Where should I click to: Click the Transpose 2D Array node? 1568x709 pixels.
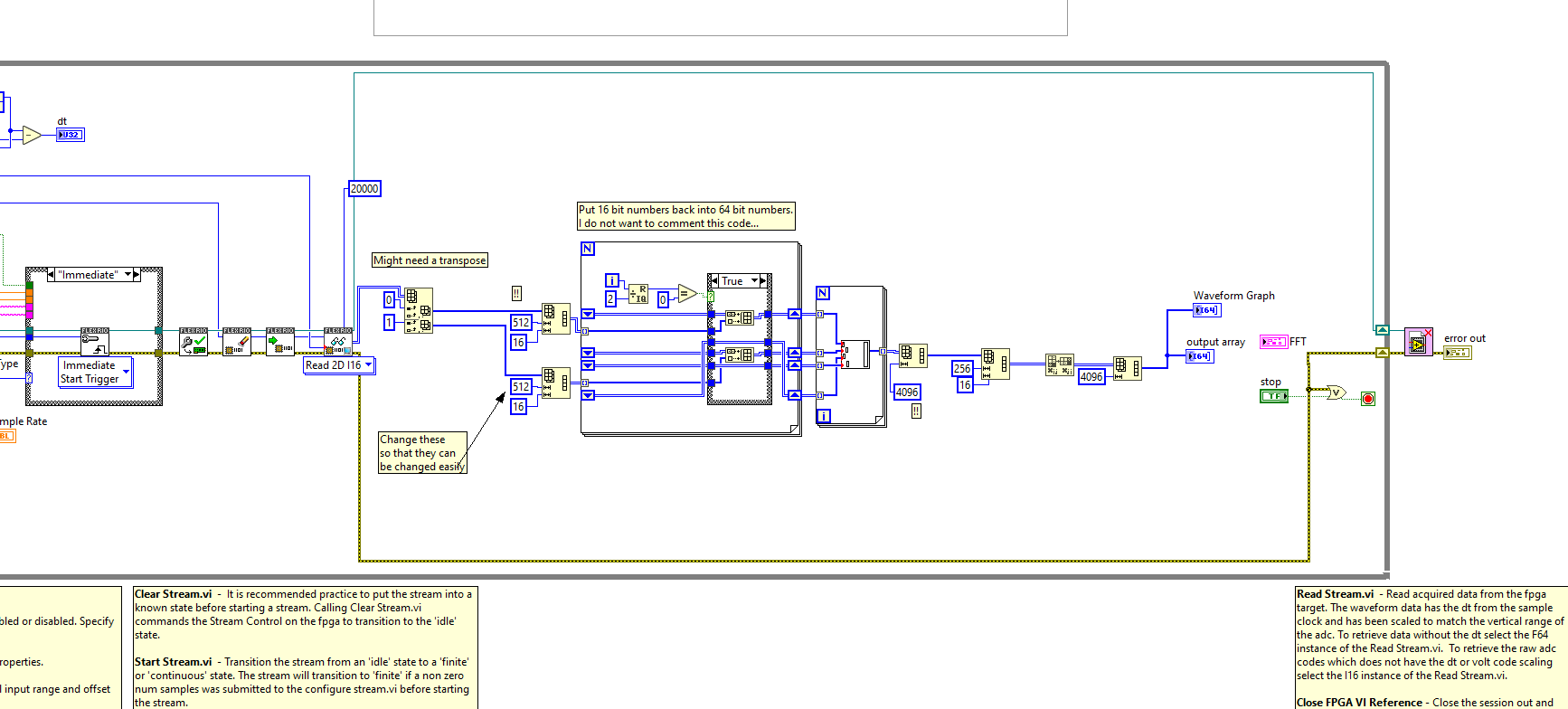pyautogui.click(x=1060, y=364)
